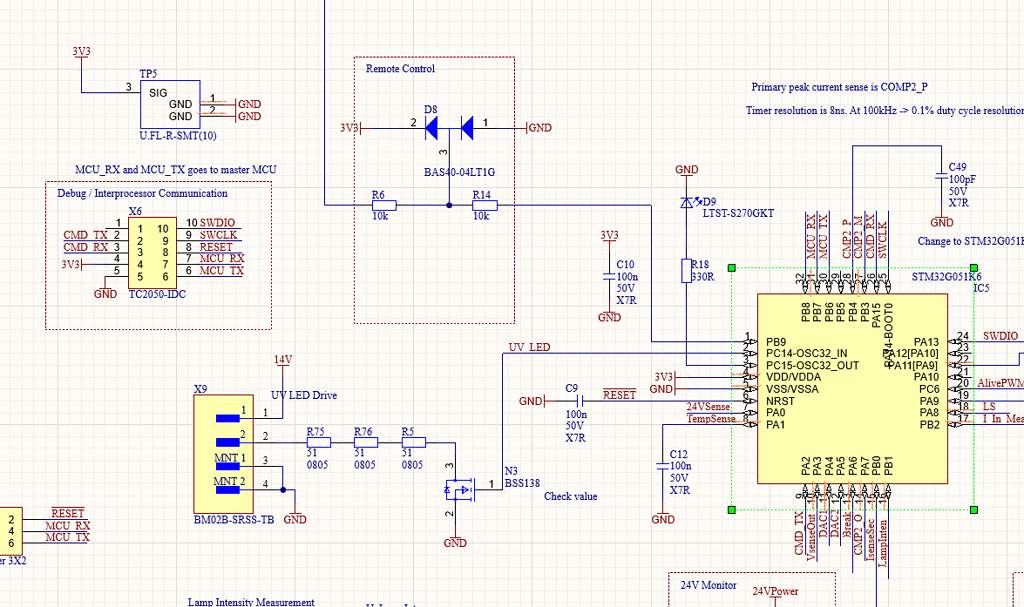Click the '24V Monitor' section title

[709, 585]
